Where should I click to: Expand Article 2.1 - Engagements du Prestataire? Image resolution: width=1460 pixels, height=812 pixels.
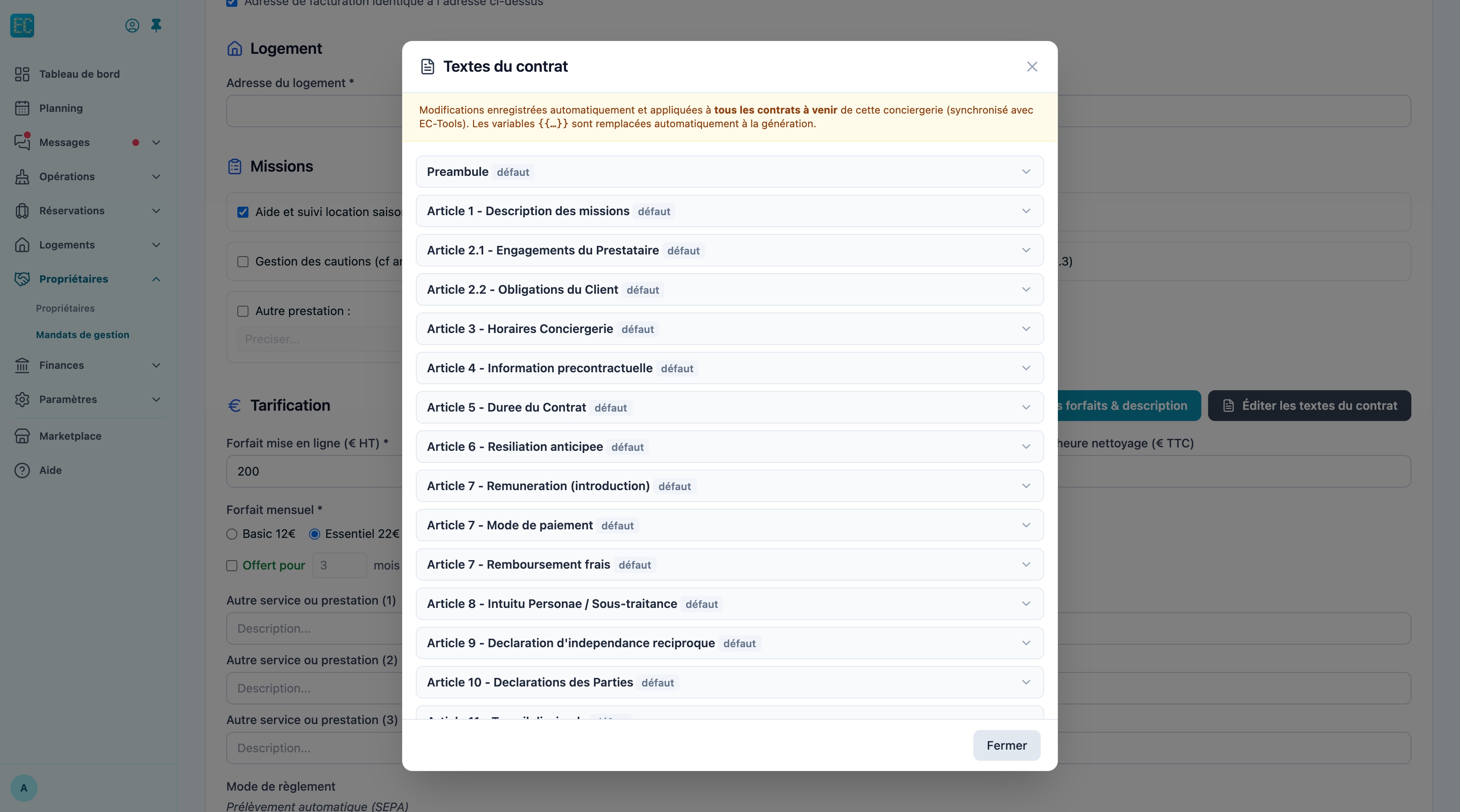(x=730, y=251)
